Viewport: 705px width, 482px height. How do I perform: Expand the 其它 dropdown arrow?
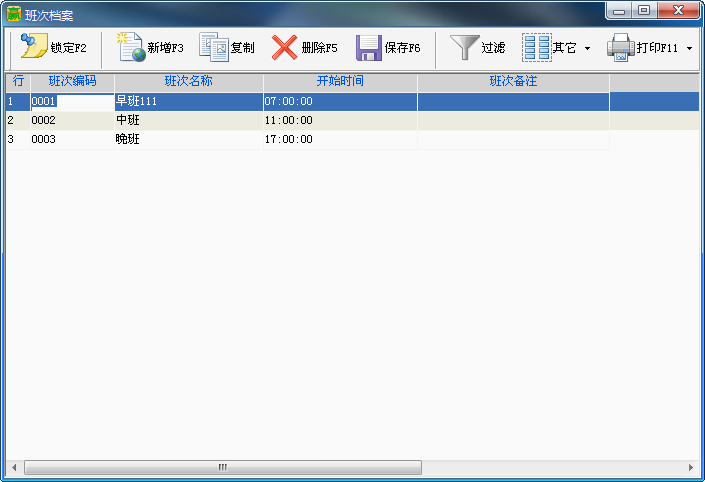pyautogui.click(x=587, y=48)
